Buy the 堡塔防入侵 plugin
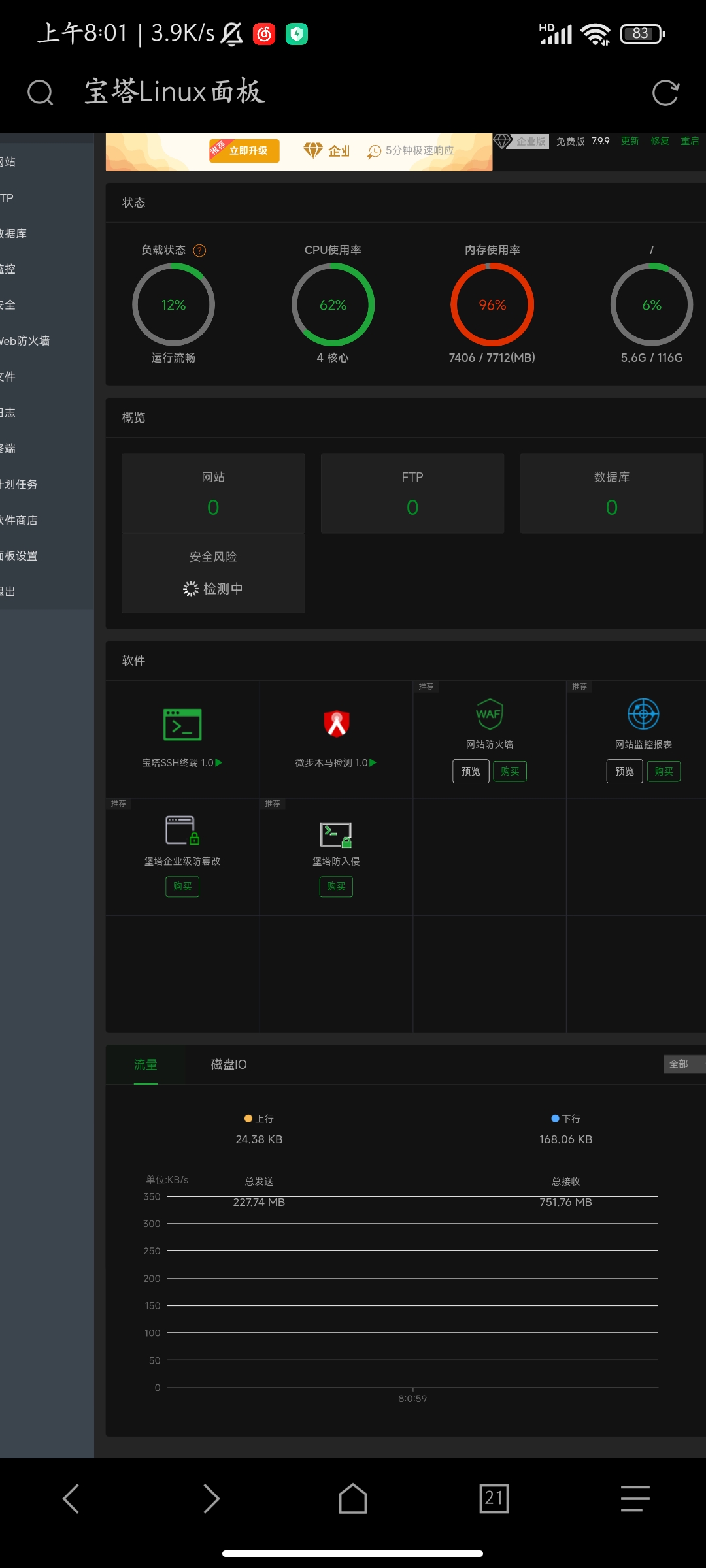This screenshot has width=706, height=1568. click(x=336, y=887)
